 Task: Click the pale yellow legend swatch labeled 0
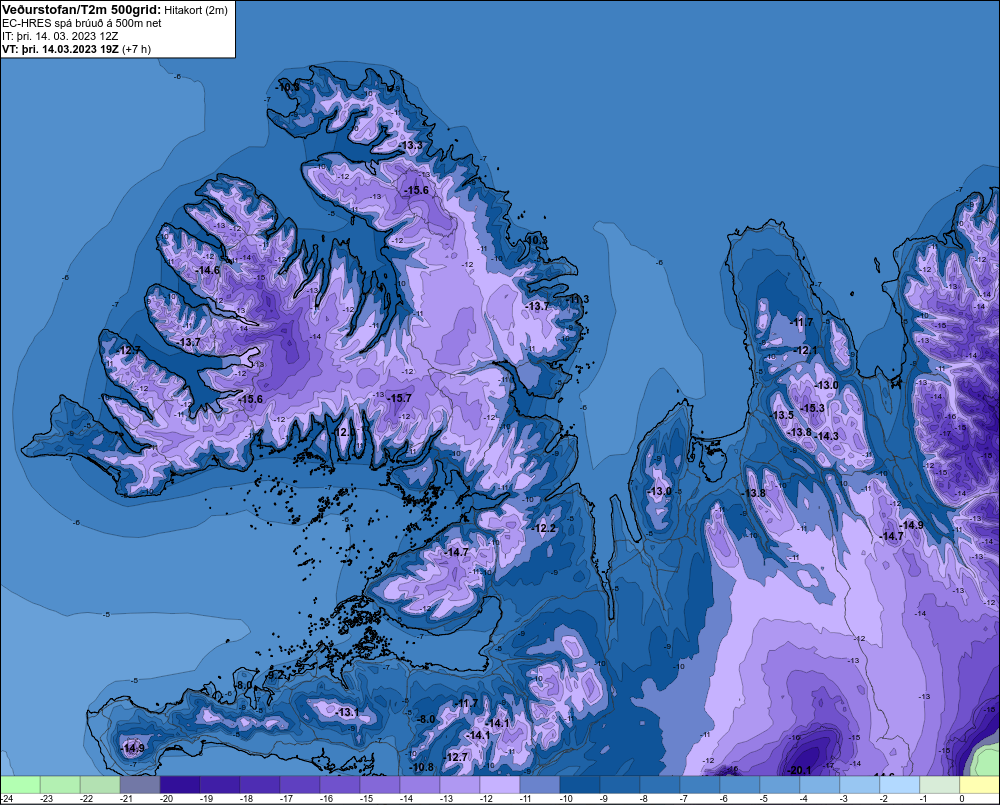pos(980,784)
